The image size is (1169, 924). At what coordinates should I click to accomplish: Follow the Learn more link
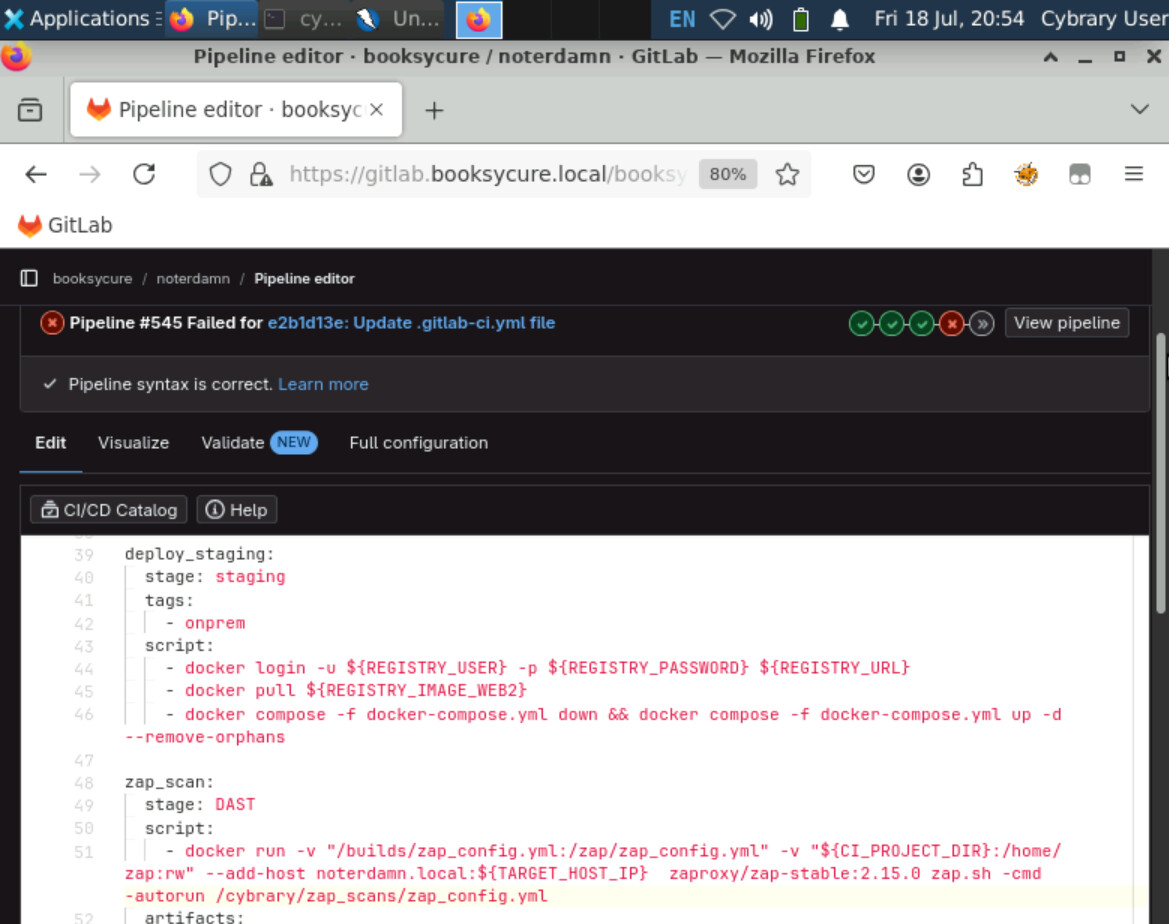point(323,384)
